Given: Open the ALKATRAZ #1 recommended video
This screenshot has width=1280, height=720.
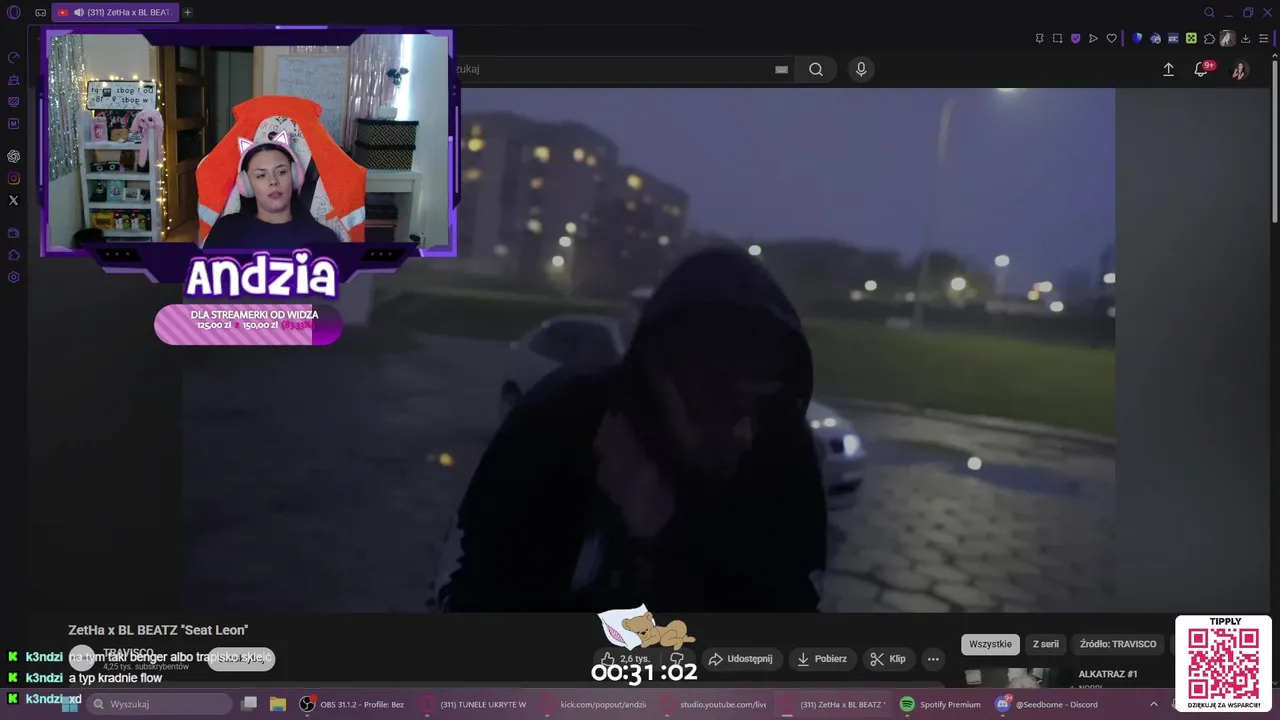Looking at the screenshot, I should [1107, 674].
